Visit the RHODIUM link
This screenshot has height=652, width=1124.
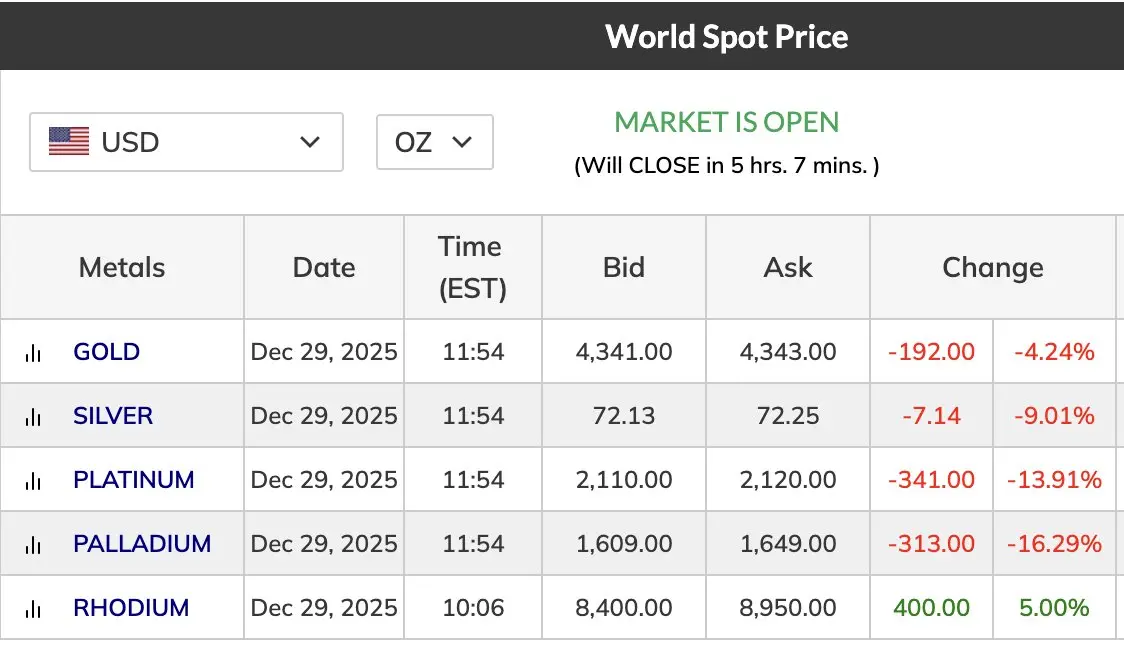tap(131, 608)
